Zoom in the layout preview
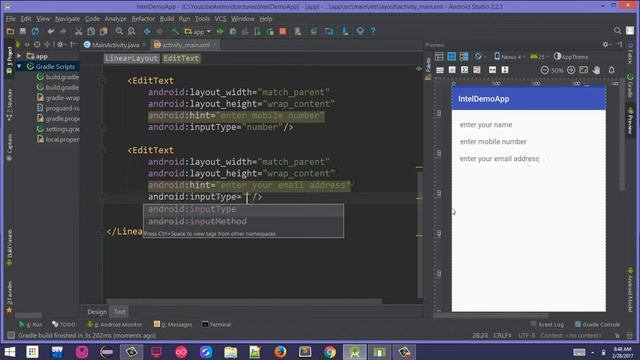This screenshot has width=640, height=360. (571, 70)
